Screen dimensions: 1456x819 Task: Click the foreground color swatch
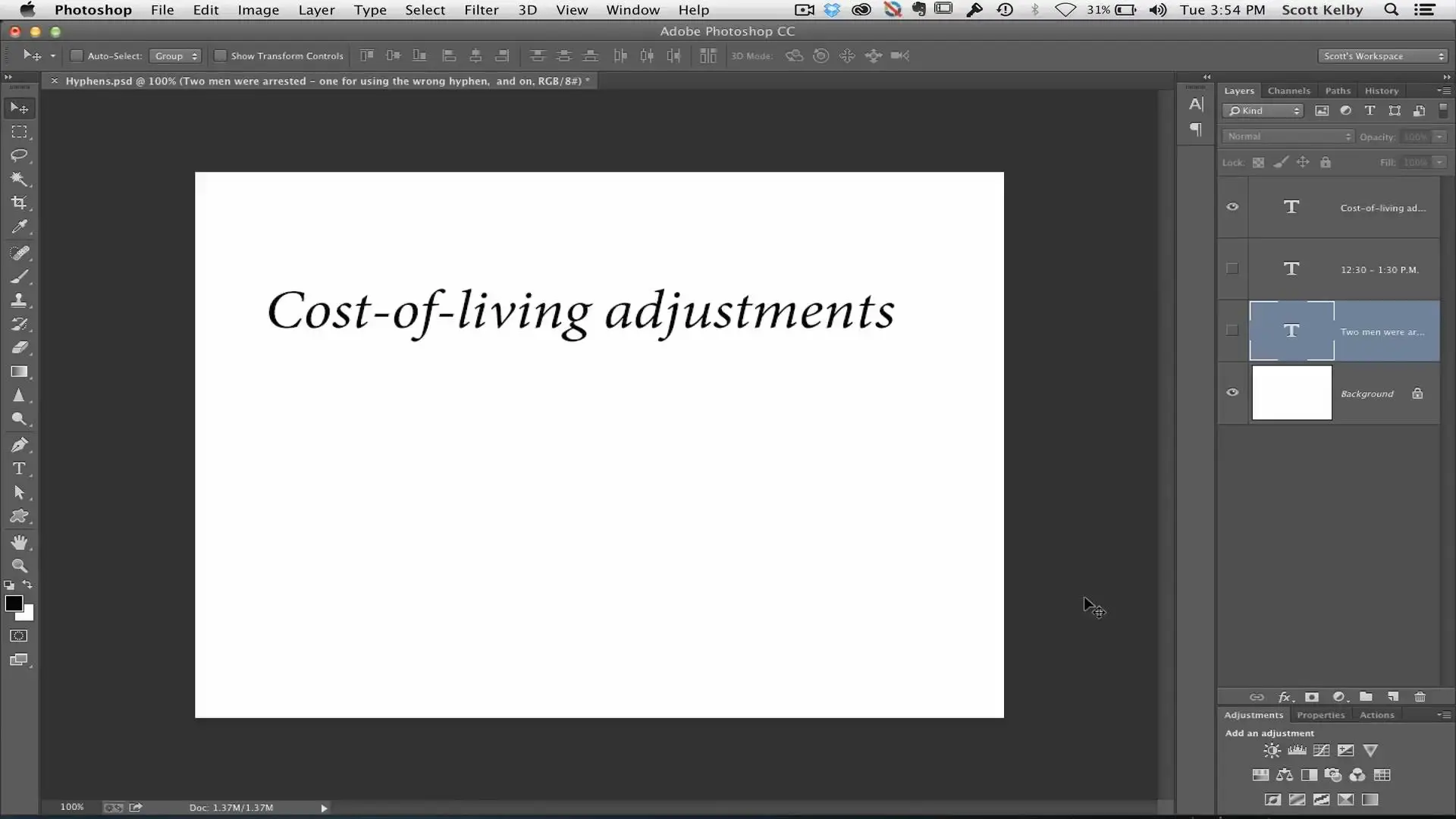coord(14,603)
